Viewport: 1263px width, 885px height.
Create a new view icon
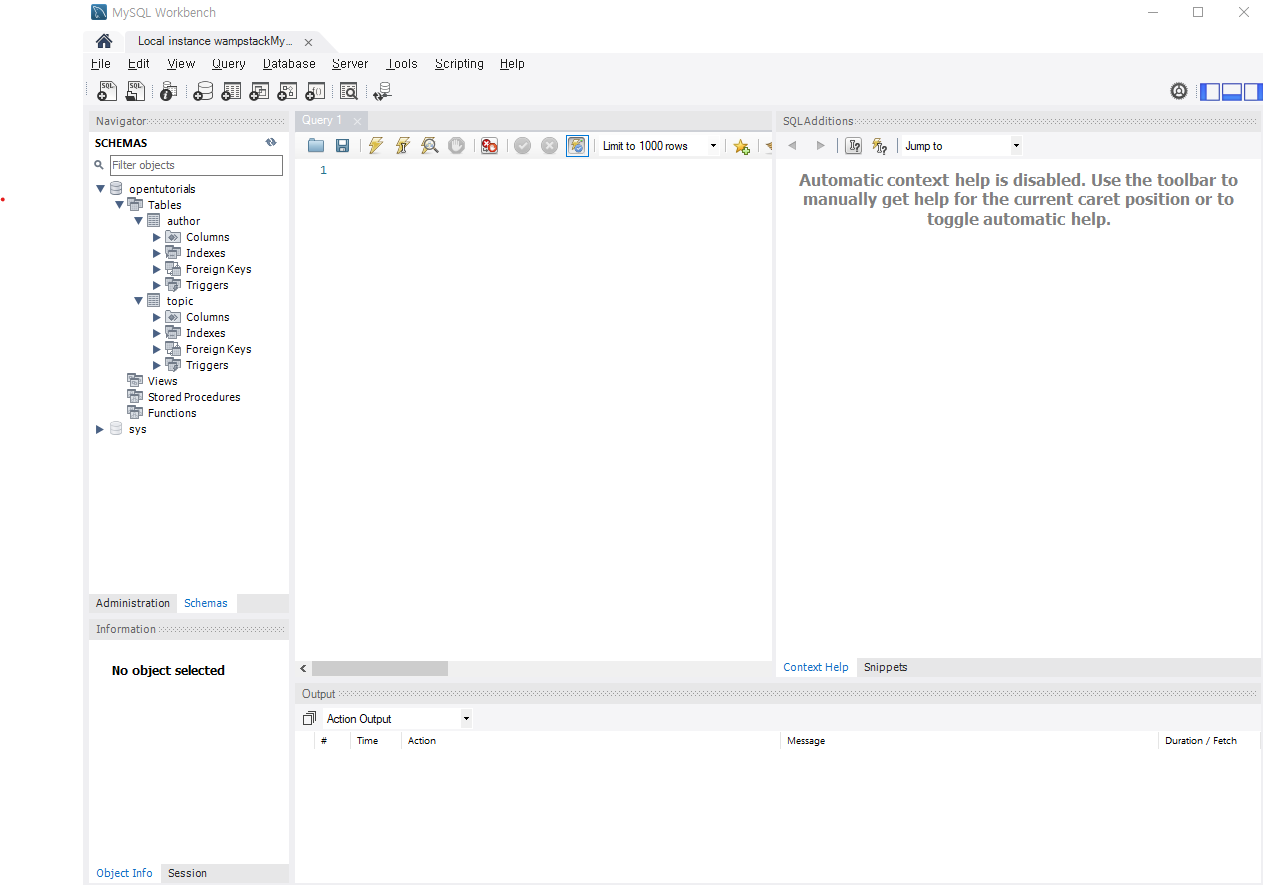(x=259, y=91)
